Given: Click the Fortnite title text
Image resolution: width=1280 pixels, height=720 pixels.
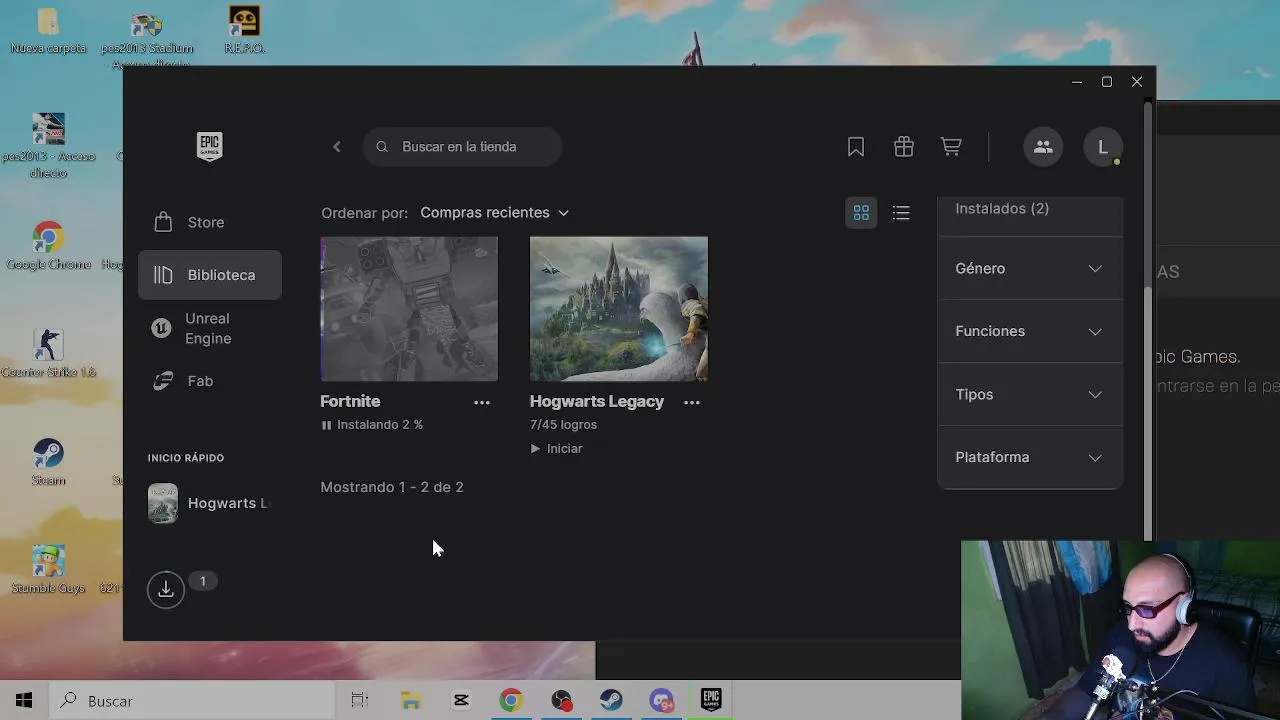Looking at the screenshot, I should coord(350,401).
